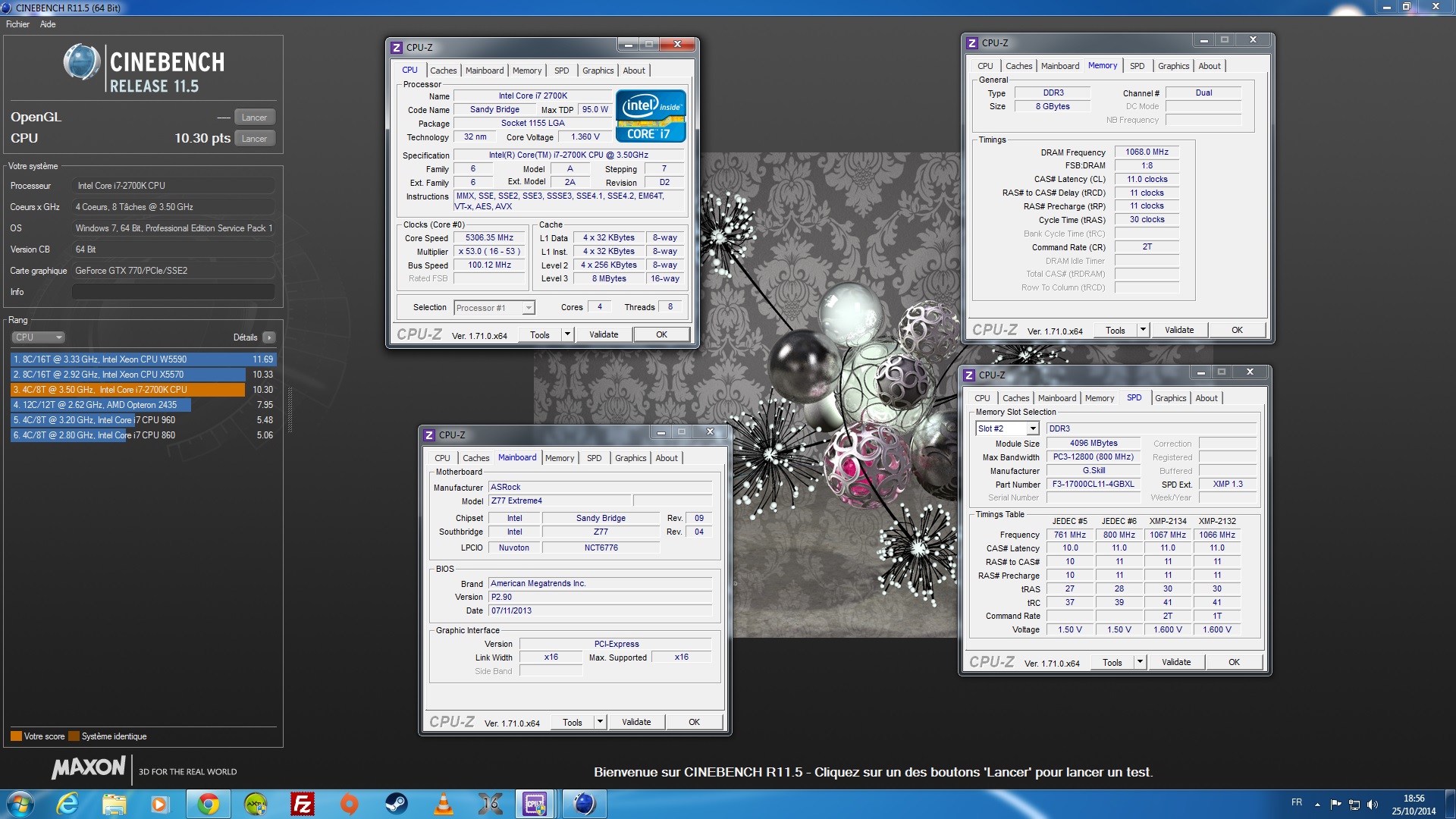The height and width of the screenshot is (819, 1456).
Task: Open the volume speaker tray icon
Action: coord(1372,804)
